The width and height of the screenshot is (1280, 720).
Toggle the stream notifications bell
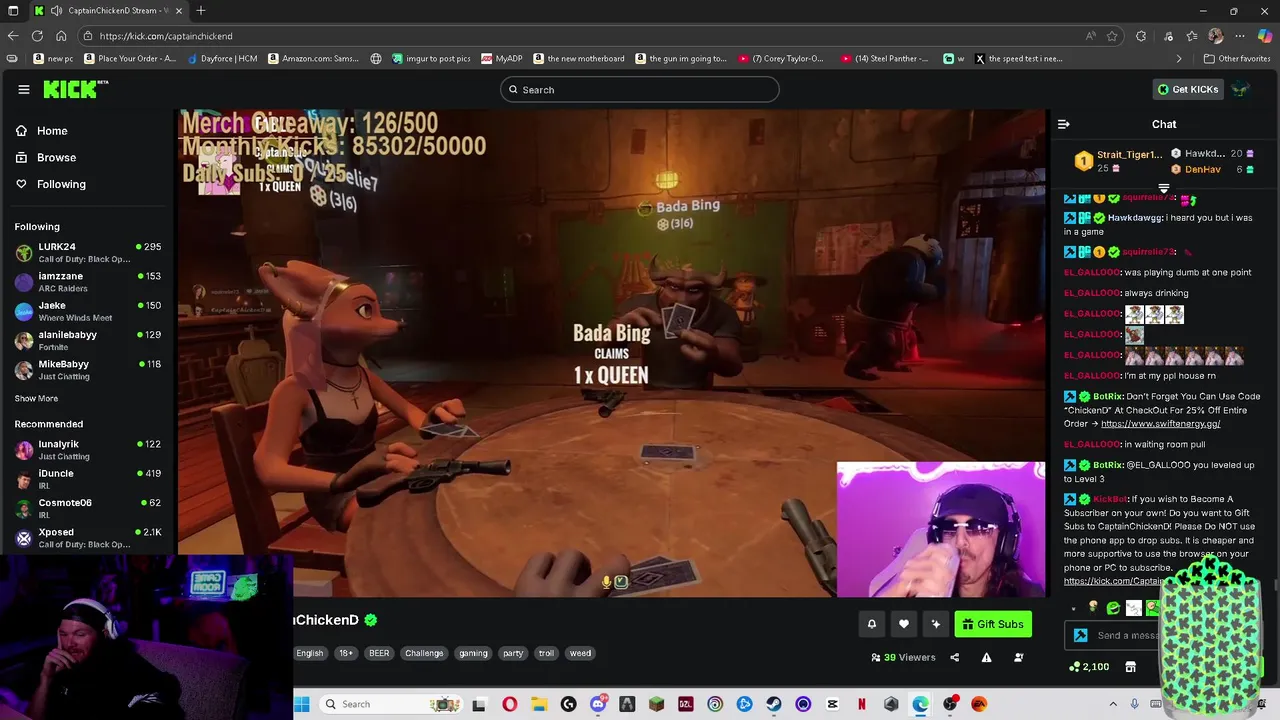(871, 624)
